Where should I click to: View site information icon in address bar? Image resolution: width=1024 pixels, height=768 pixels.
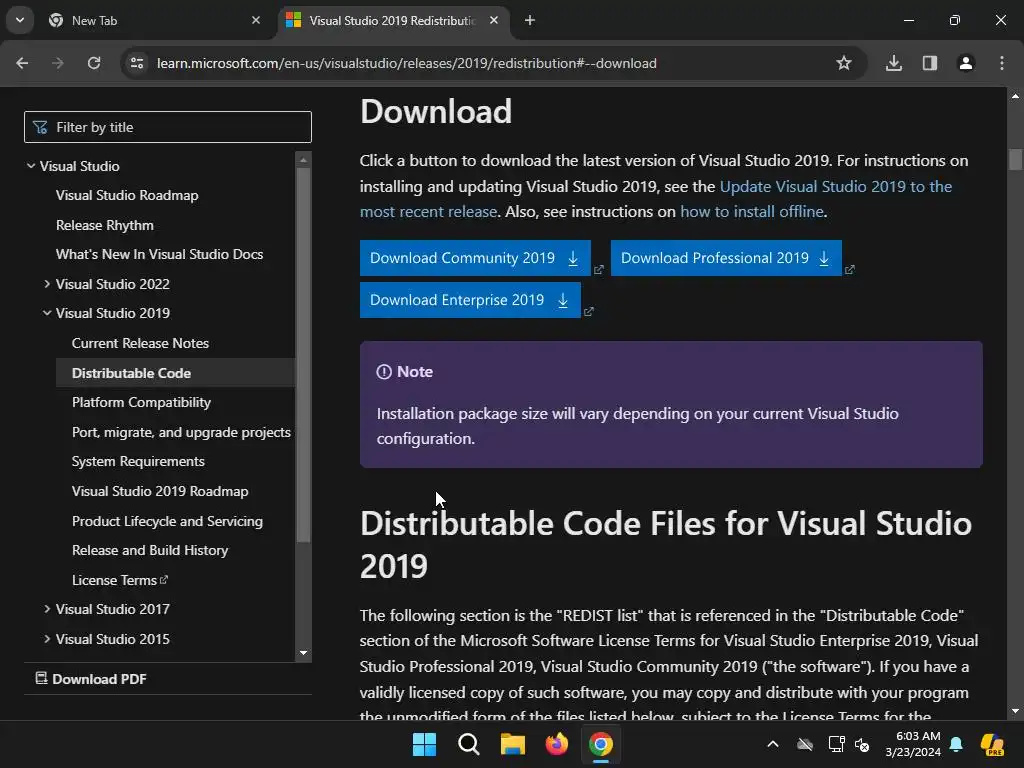click(x=137, y=63)
